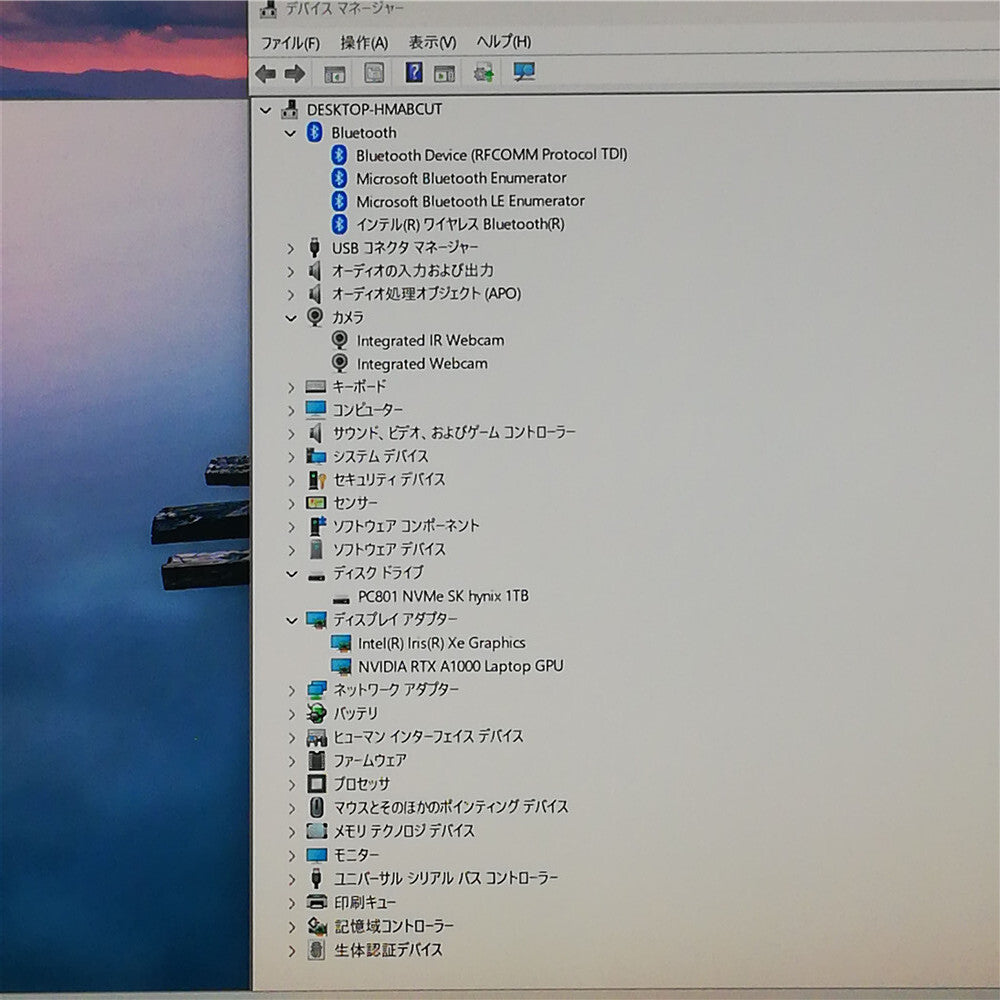This screenshot has width=1000, height=1000.
Task: Click the show/hide console tree icon
Action: 334,74
